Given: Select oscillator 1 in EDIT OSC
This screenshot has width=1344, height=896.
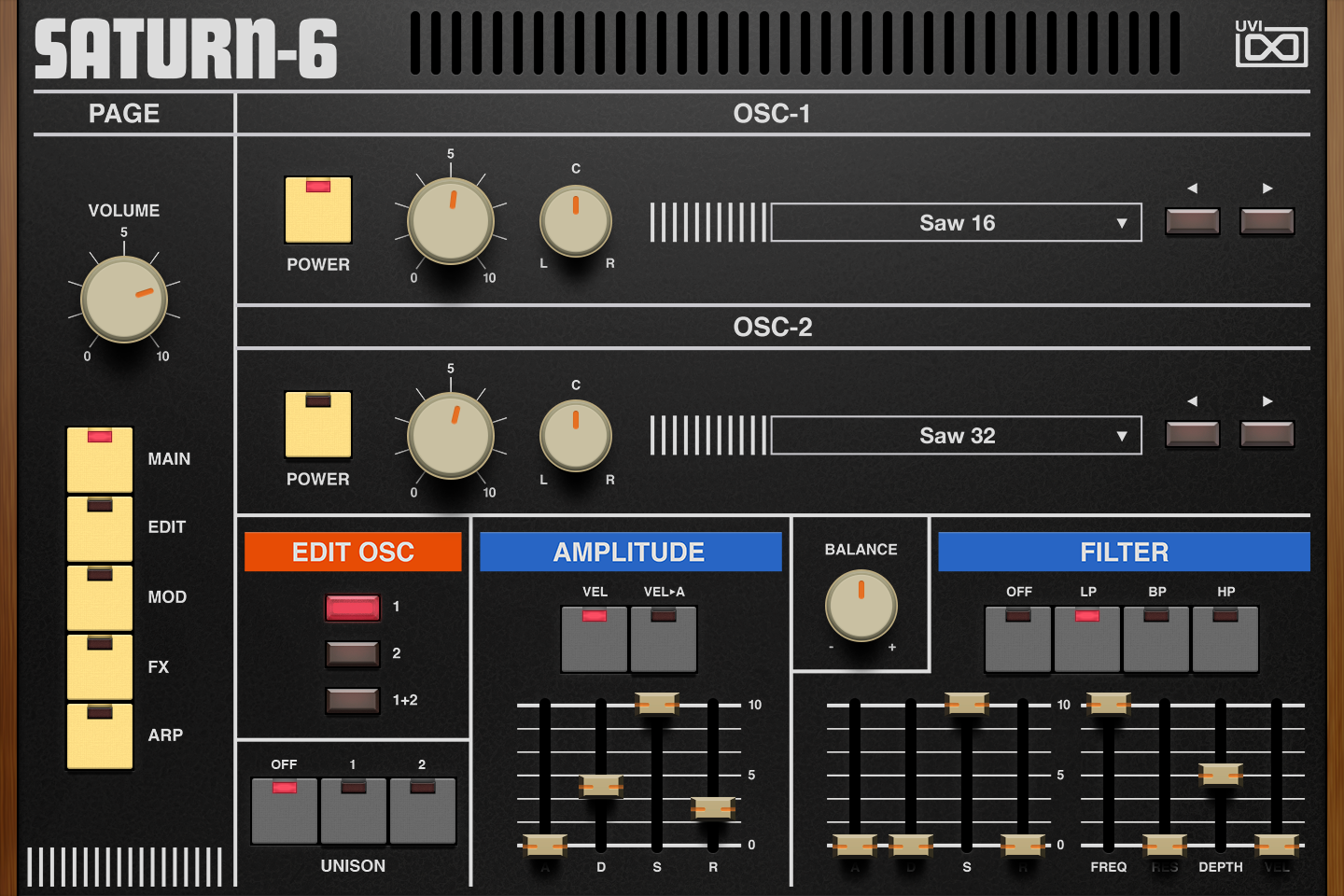Looking at the screenshot, I should (353, 607).
